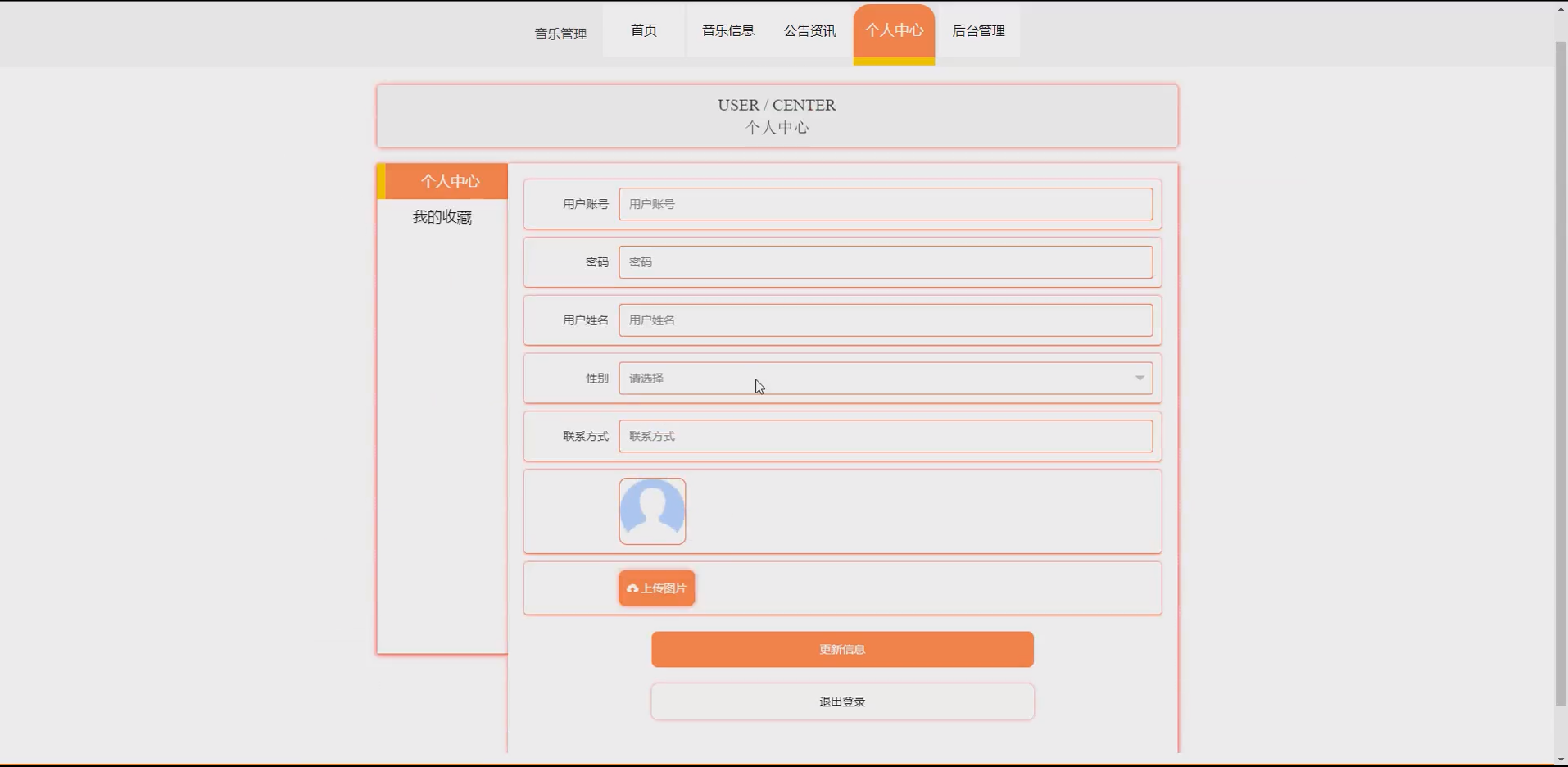Expand the 性别 dropdown arrow
Screen dimensions: 1568x767
click(x=1140, y=379)
